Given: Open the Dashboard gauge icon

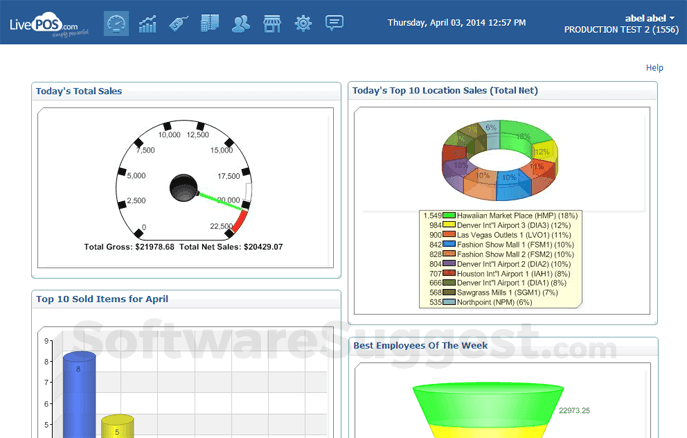Looking at the screenshot, I should tap(117, 23).
